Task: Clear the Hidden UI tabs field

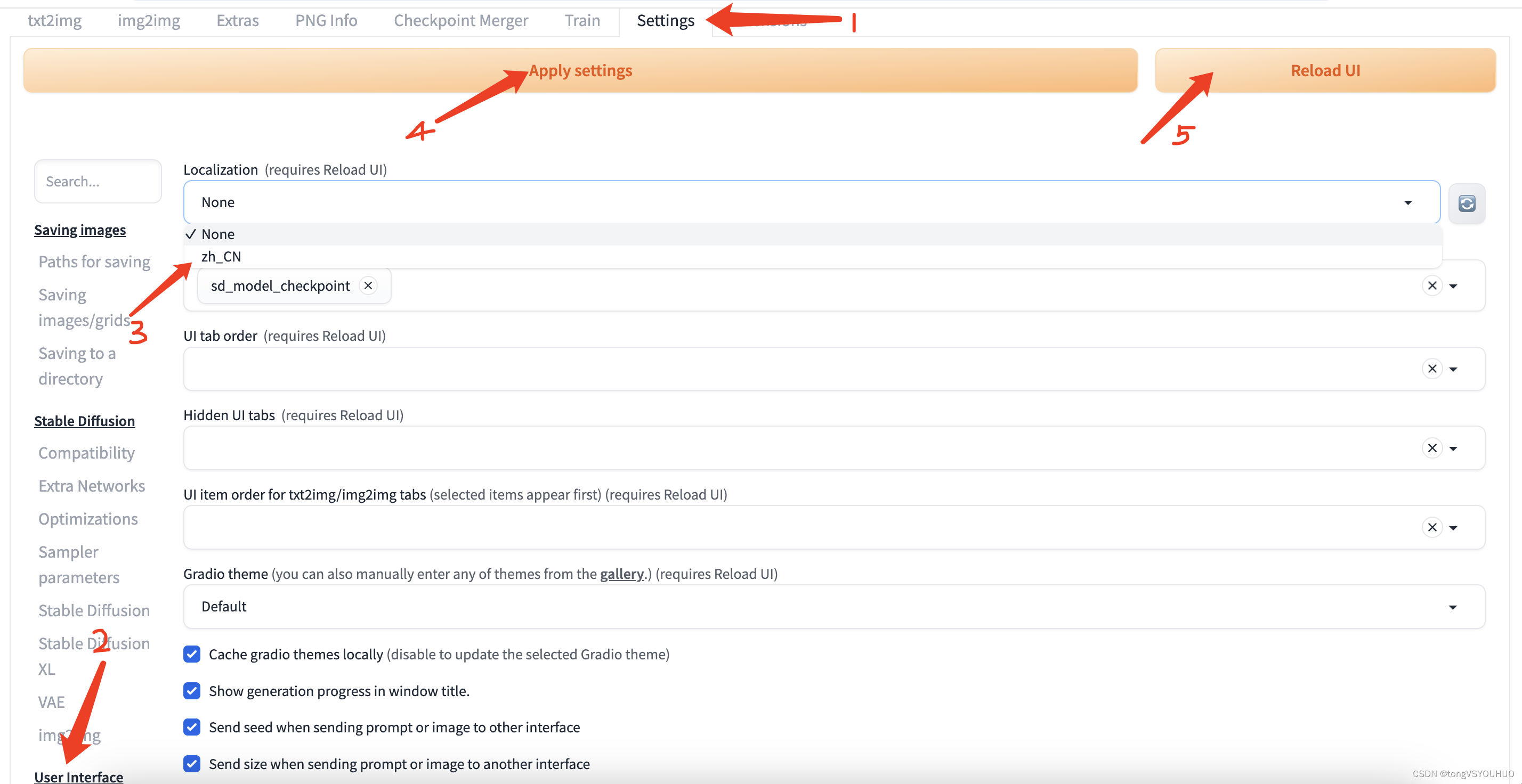Action: pyautogui.click(x=1431, y=448)
